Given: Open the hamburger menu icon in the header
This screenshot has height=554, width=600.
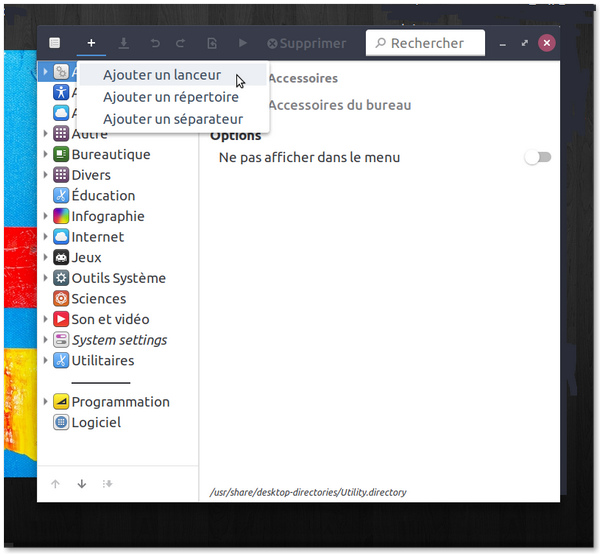Looking at the screenshot, I should coord(55,43).
